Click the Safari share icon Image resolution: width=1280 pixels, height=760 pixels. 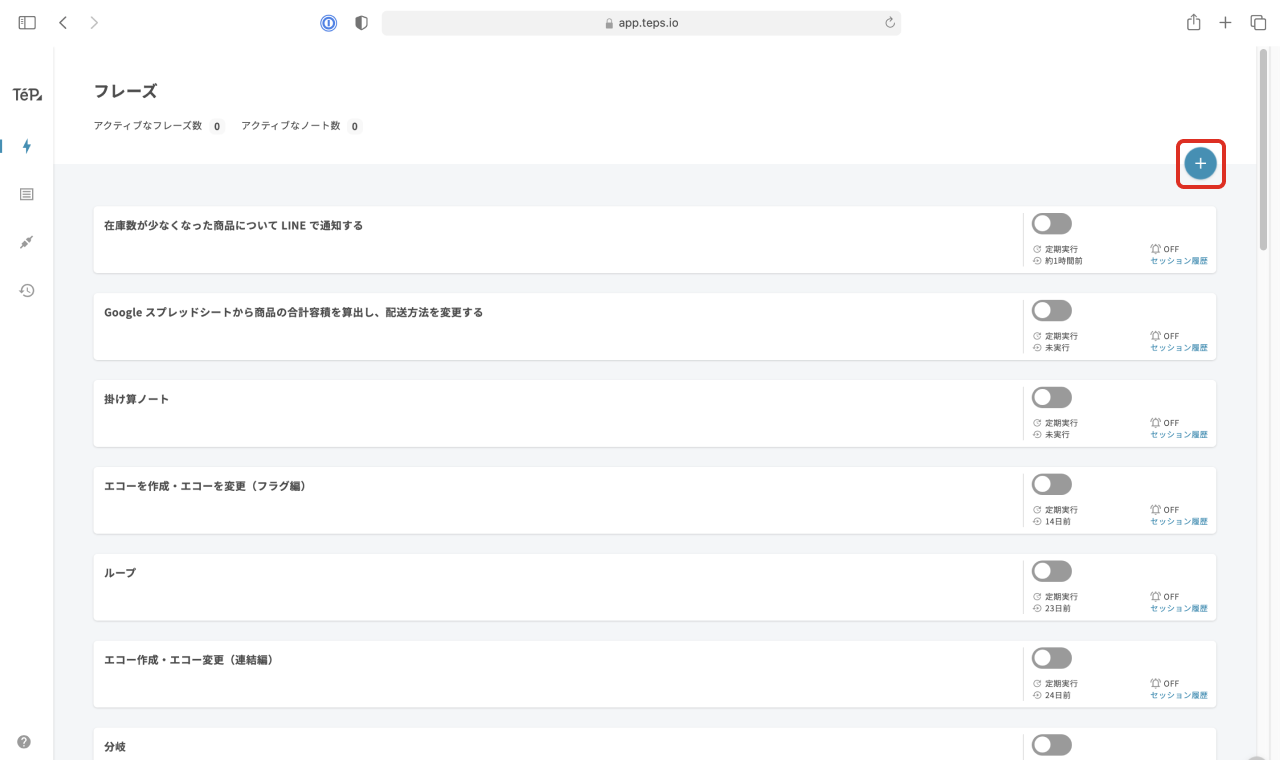pos(1193,22)
